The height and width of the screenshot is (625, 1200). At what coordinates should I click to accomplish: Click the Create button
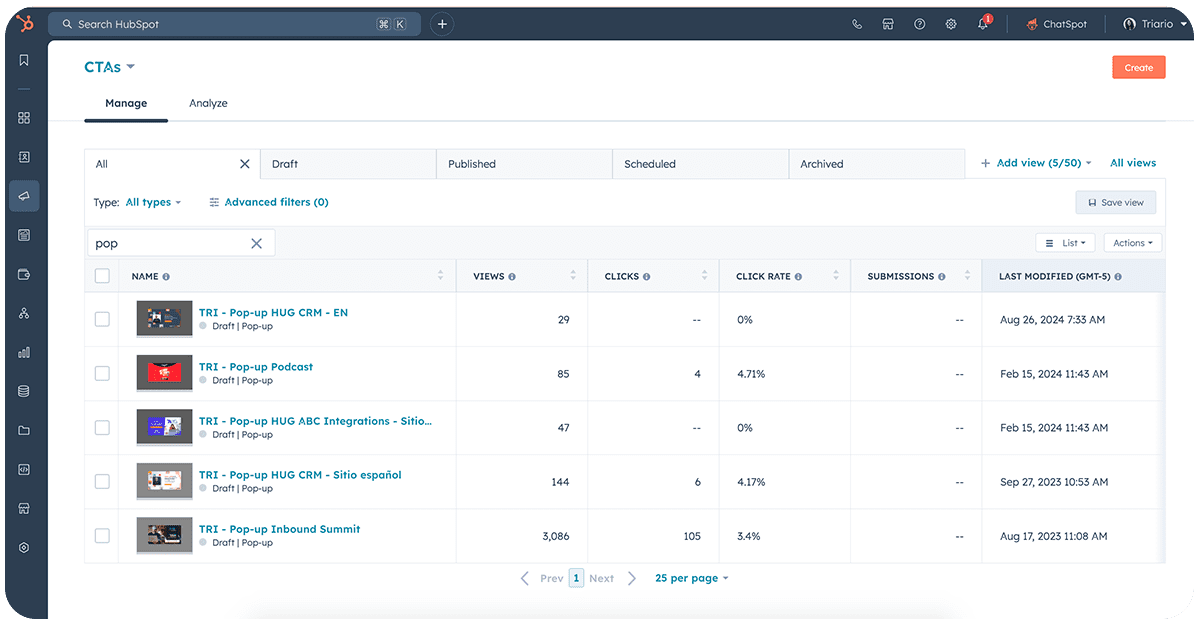click(x=1138, y=67)
